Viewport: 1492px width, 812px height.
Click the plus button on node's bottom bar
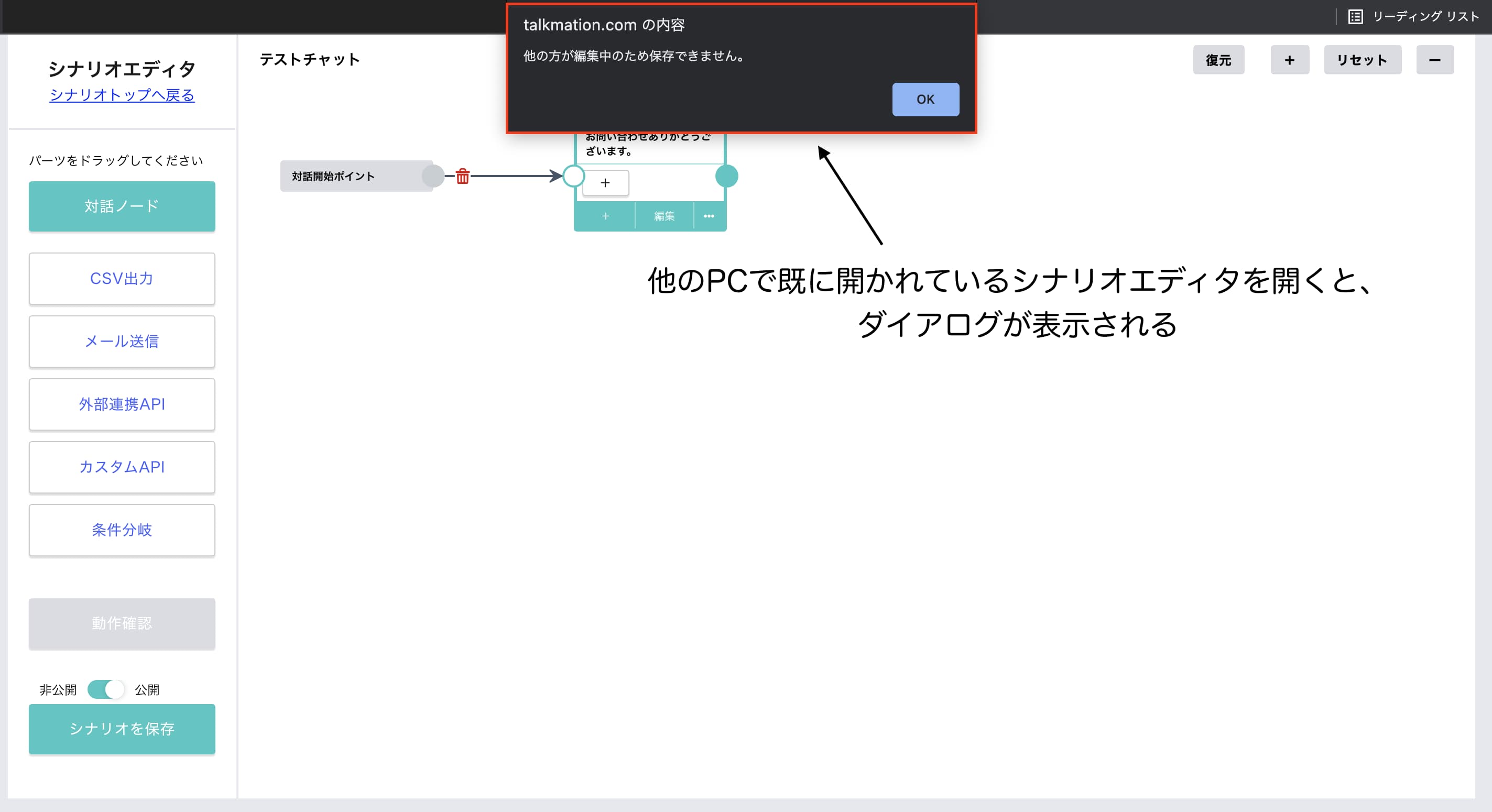click(605, 216)
